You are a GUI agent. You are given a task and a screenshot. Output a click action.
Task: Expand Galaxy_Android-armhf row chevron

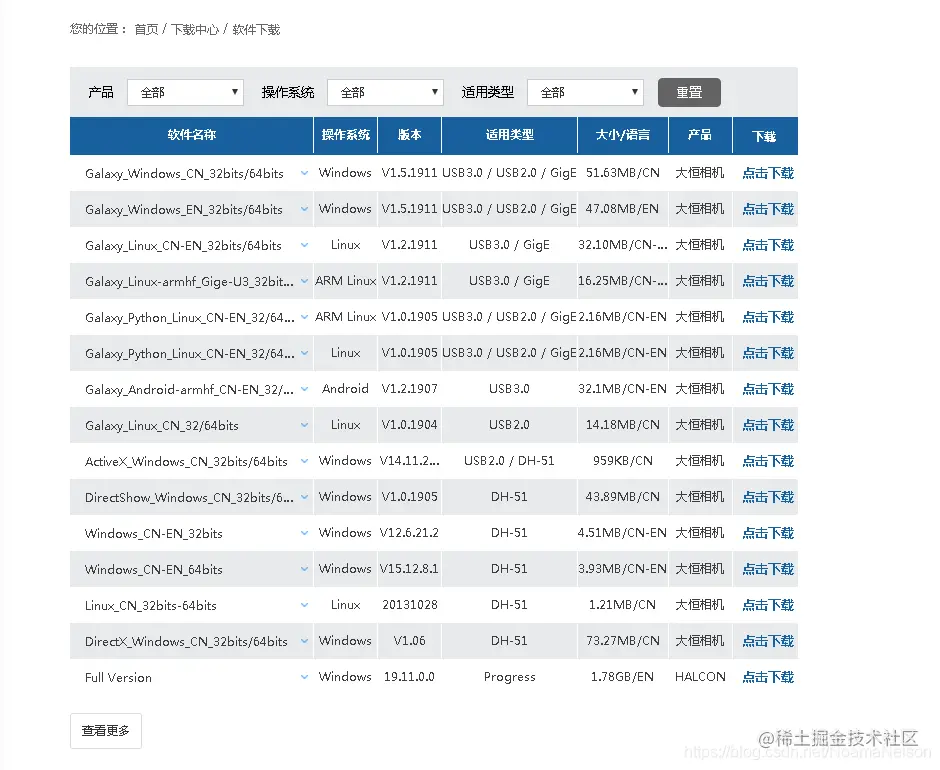(x=305, y=389)
